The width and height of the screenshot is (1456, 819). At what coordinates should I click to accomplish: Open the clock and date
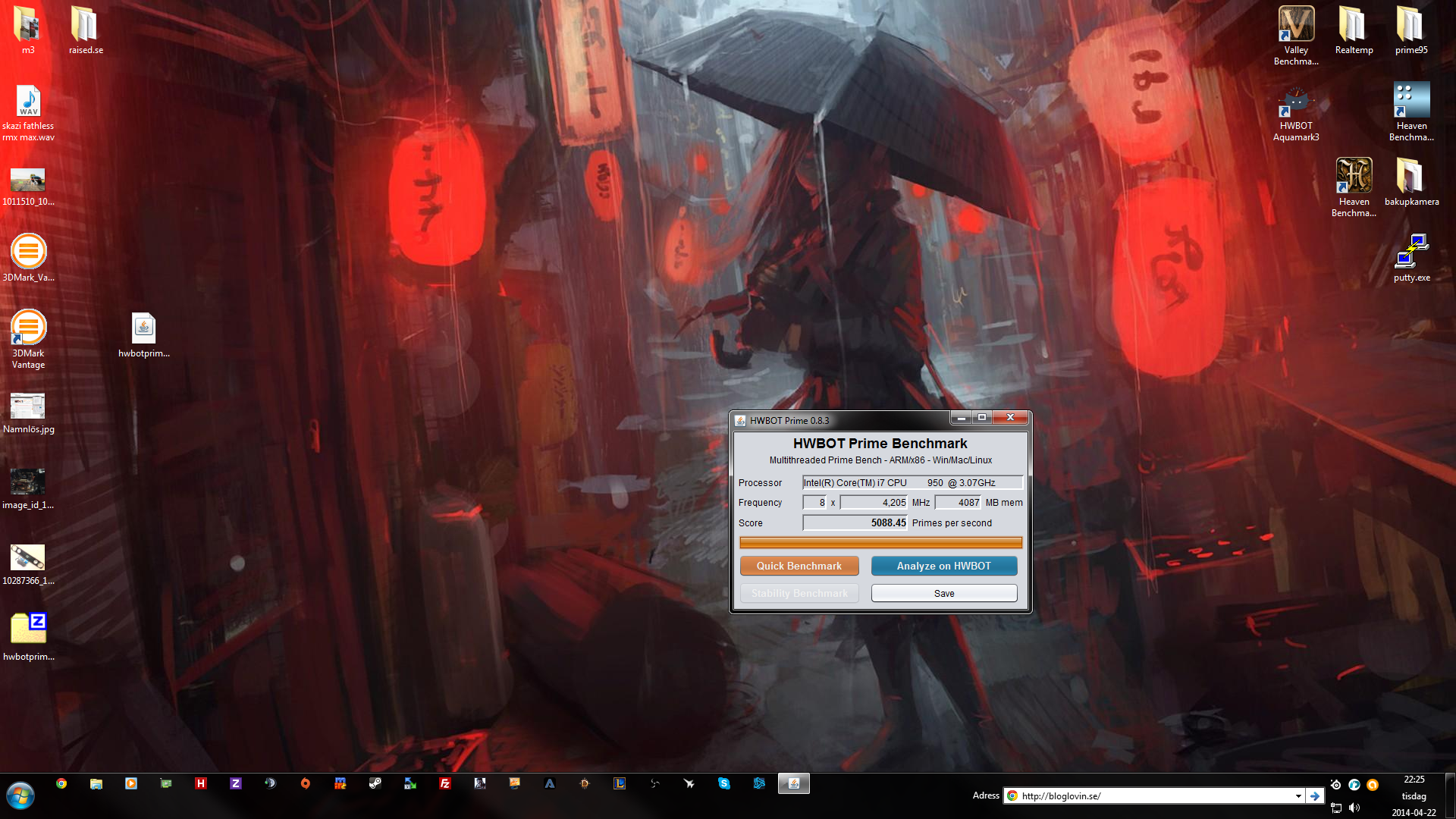[x=1414, y=795]
